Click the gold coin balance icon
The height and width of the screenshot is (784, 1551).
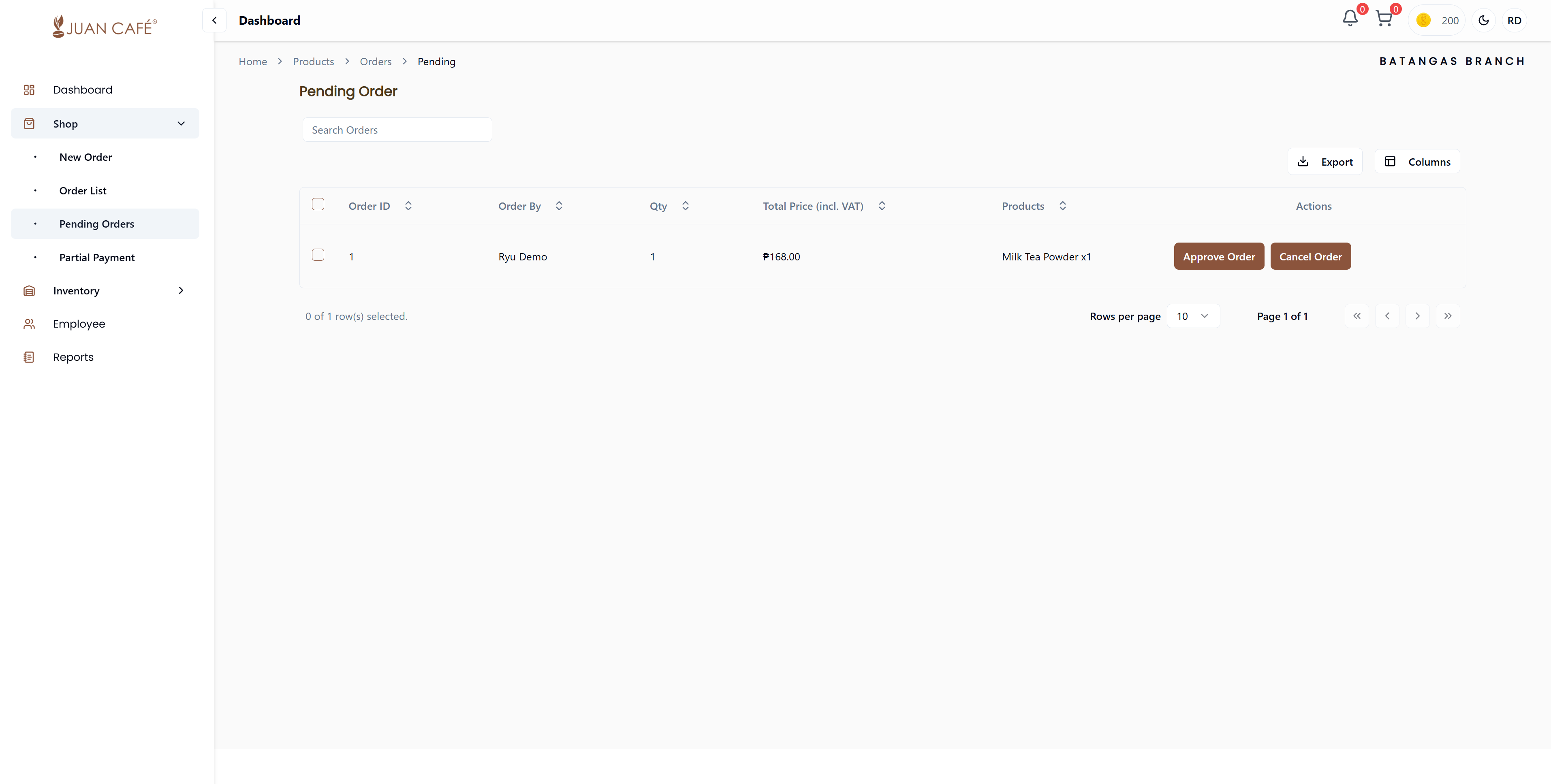pos(1423,21)
